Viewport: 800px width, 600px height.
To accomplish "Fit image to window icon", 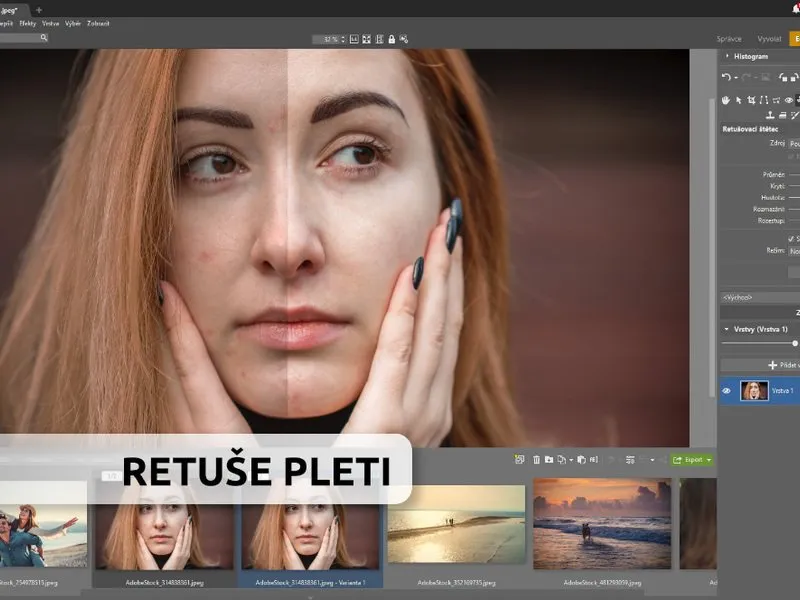I will coord(366,39).
